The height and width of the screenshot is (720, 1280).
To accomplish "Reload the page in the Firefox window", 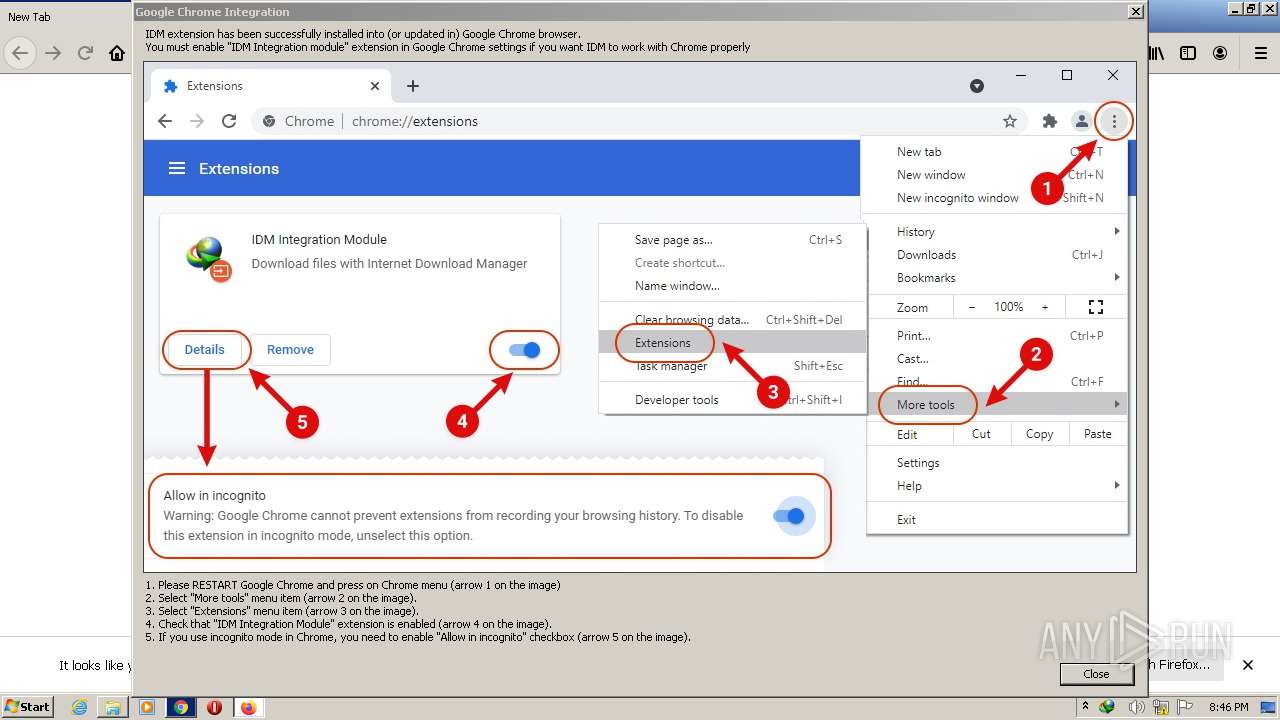I will click(85, 53).
